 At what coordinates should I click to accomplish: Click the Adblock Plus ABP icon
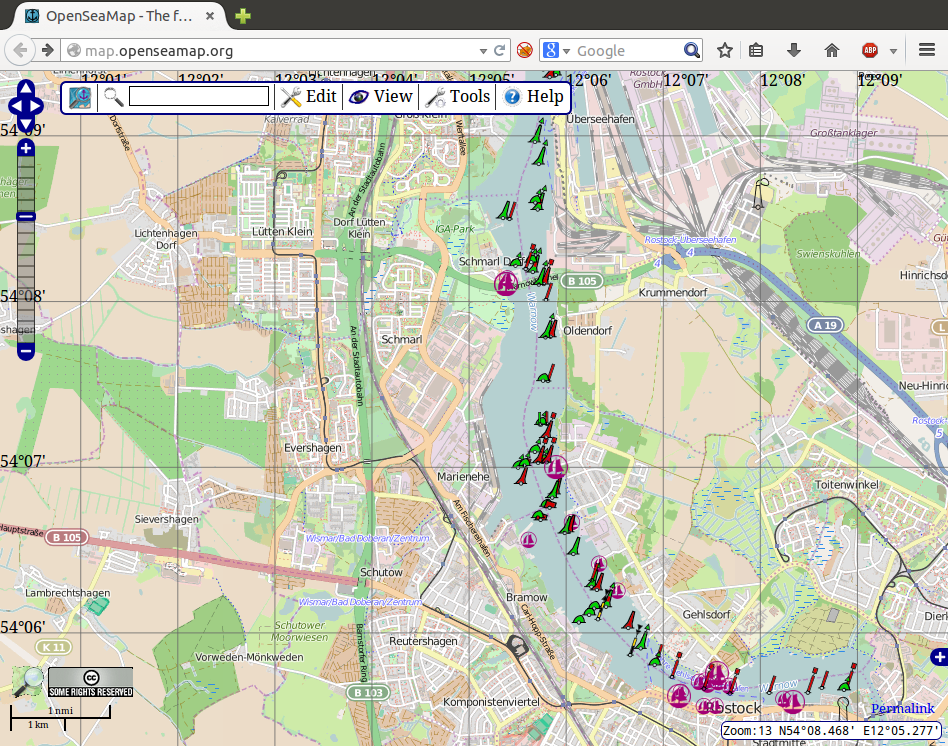[x=870, y=50]
